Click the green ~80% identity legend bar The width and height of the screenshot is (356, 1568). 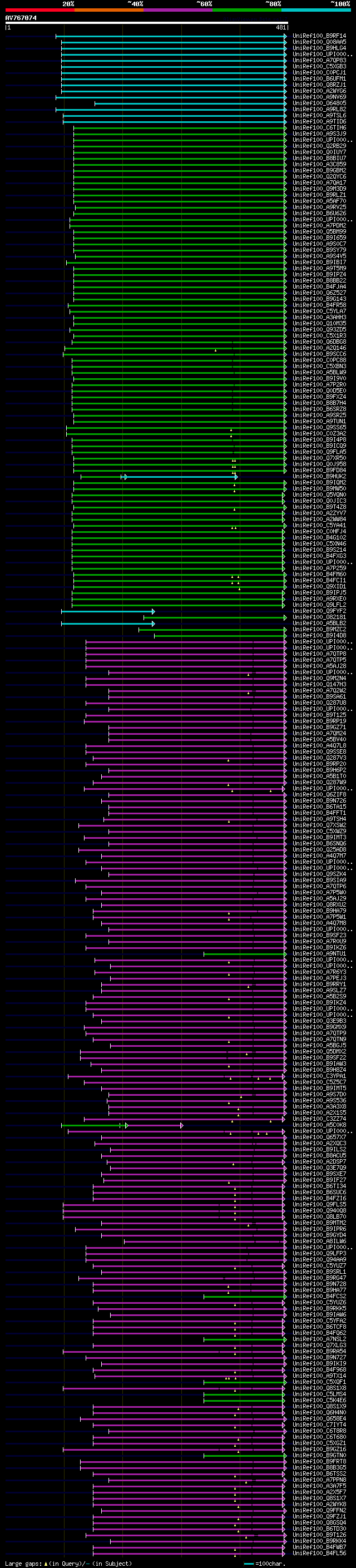[247, 10]
